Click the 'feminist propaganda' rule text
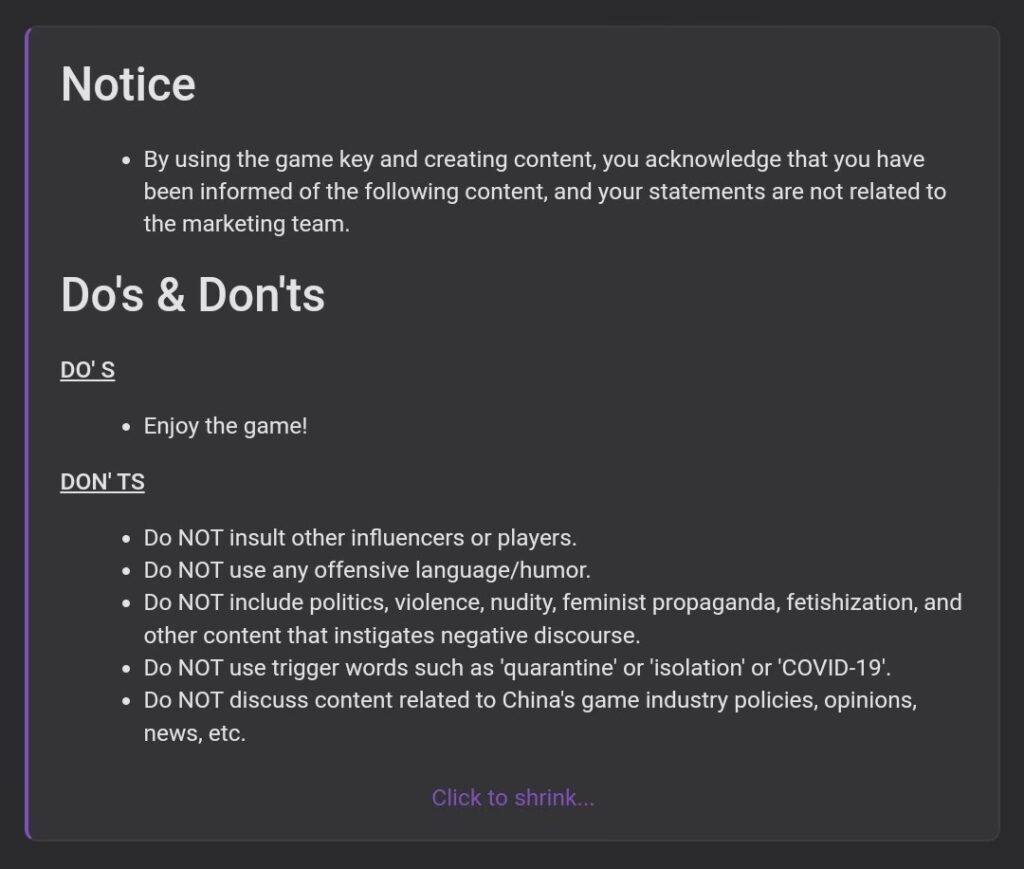The height and width of the screenshot is (869, 1024). (671, 602)
